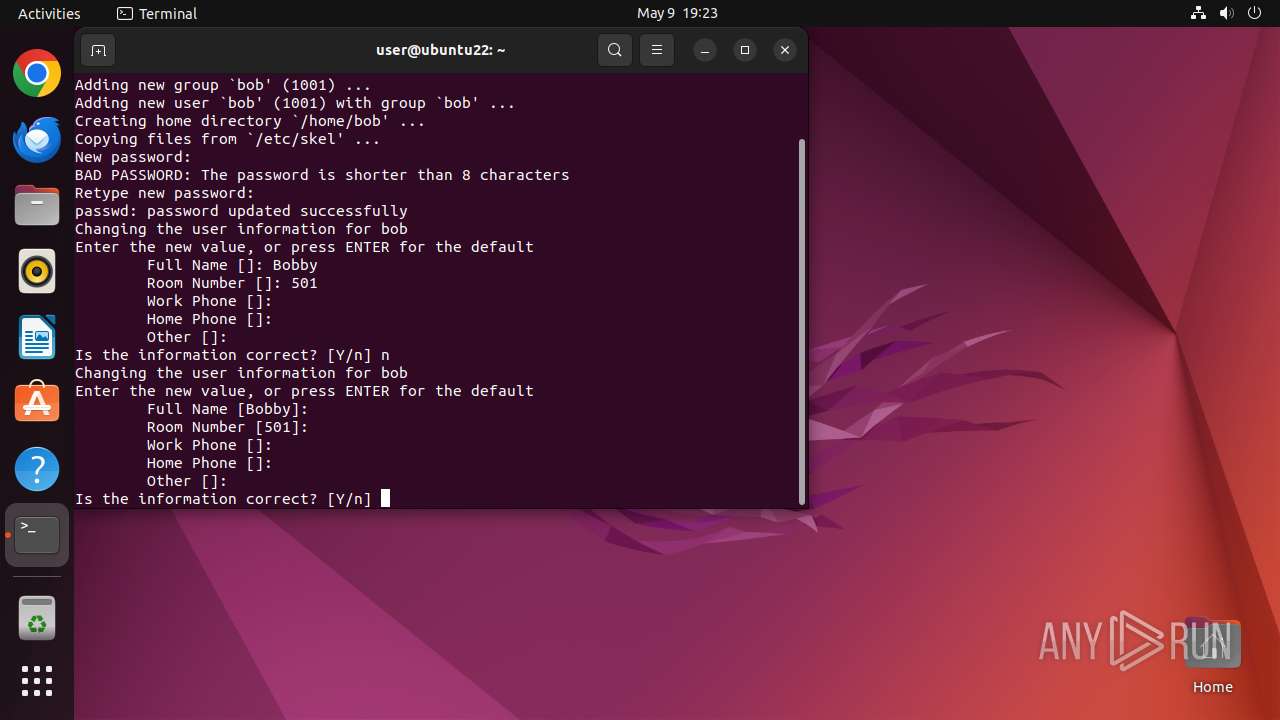This screenshot has width=1280, height=720.
Task: Click 'passwd: password updated successfully' line
Action: [241, 211]
